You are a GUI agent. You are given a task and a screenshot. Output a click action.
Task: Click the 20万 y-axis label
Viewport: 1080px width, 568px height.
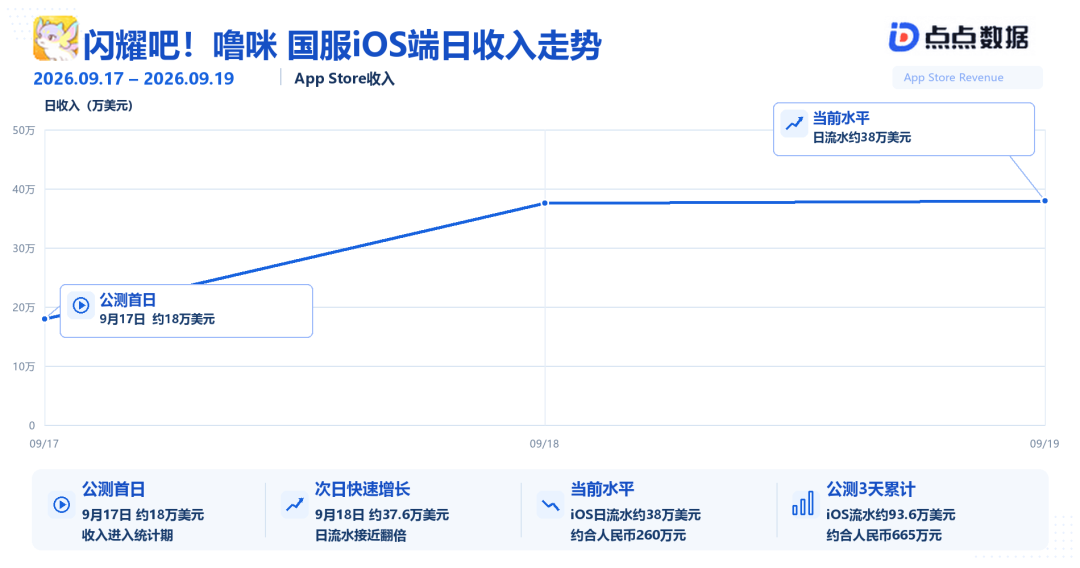click(x=23, y=308)
